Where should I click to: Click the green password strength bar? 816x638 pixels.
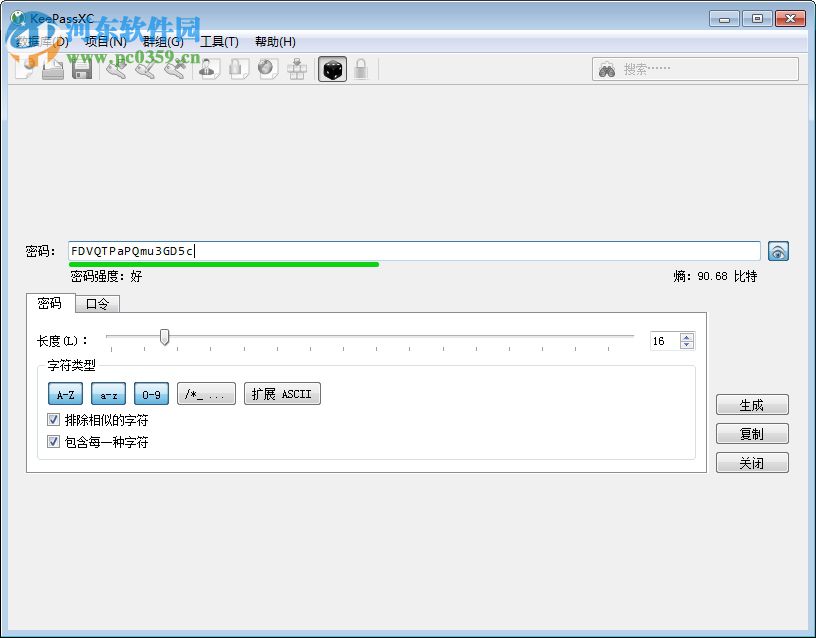coord(224,264)
